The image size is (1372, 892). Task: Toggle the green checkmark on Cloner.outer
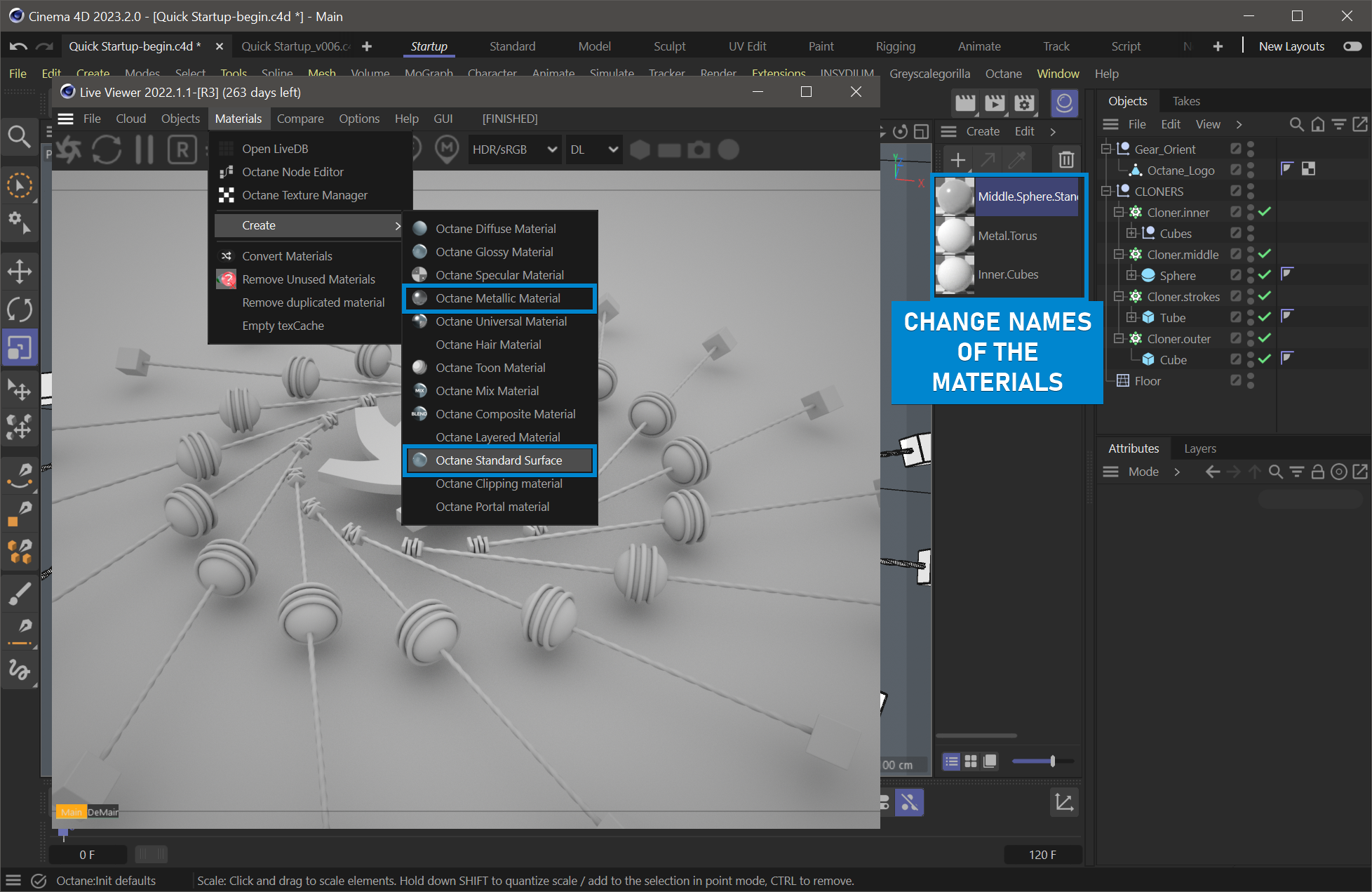coord(1265,338)
